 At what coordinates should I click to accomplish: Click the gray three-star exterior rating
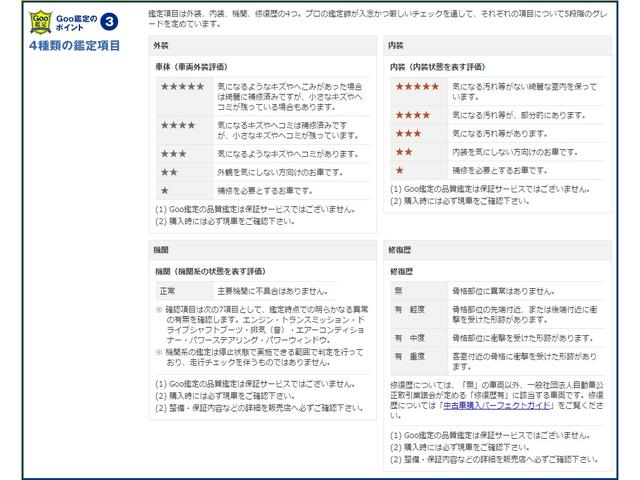tap(173, 153)
